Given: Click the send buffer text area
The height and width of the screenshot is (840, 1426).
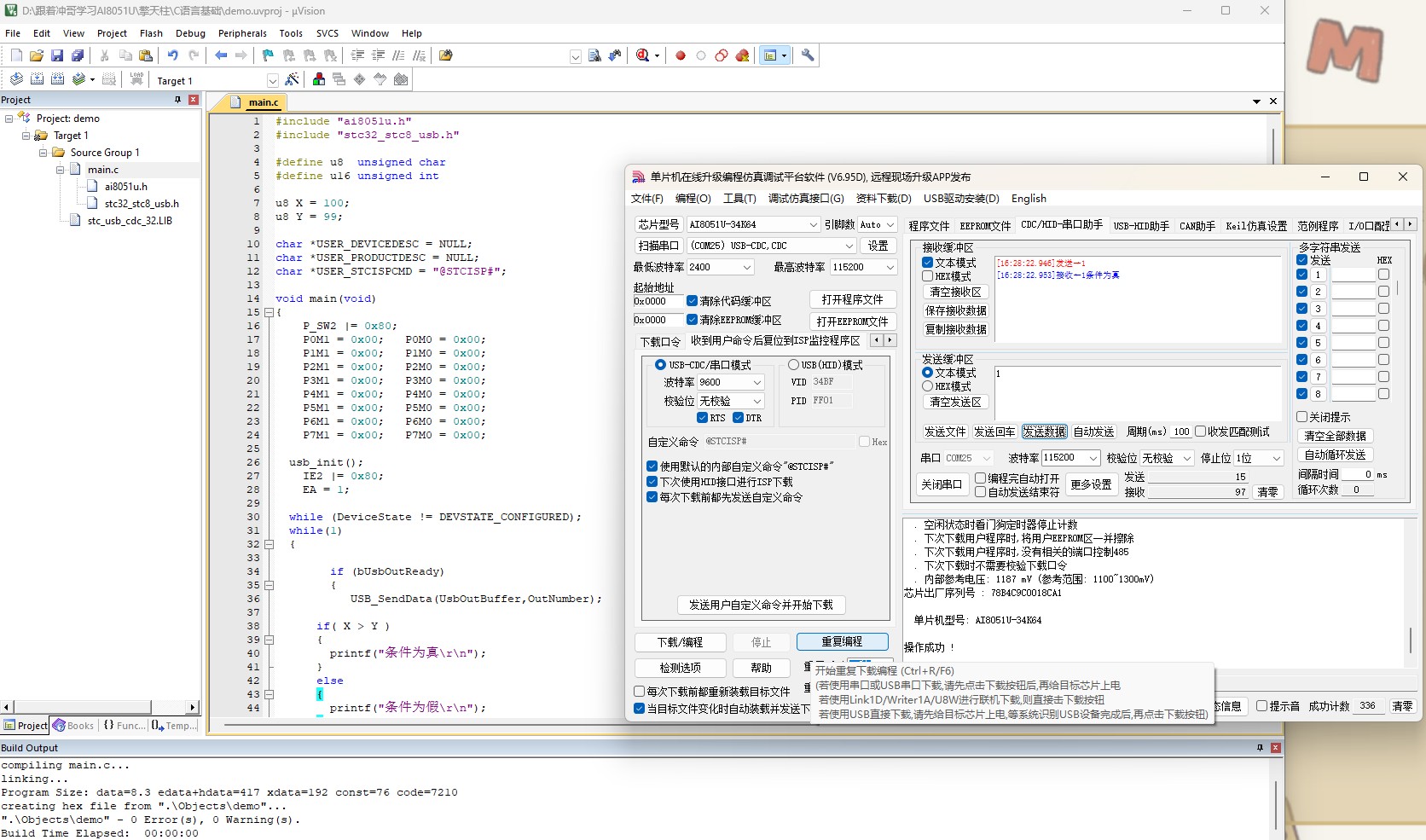Looking at the screenshot, I should 1139,393.
